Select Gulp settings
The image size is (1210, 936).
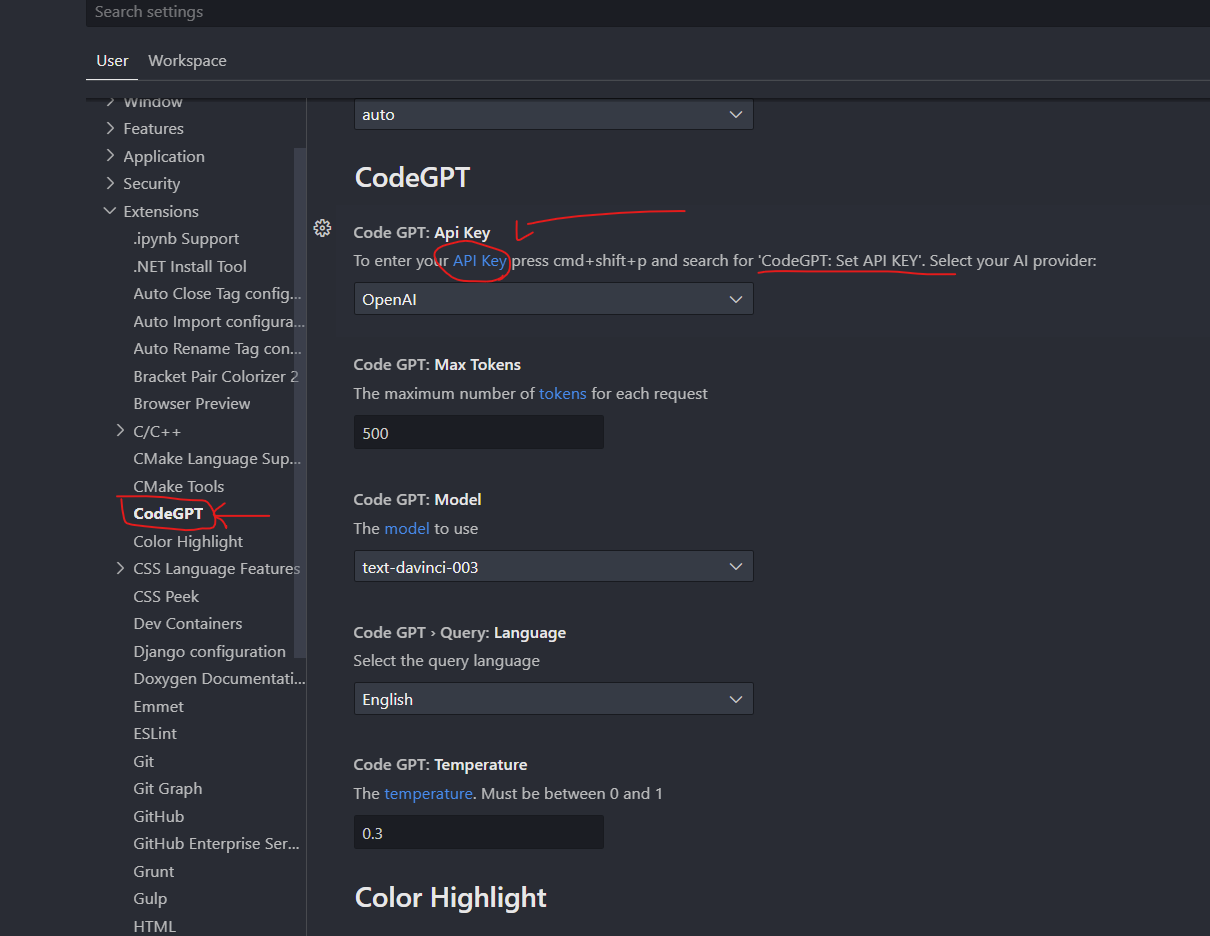(x=150, y=898)
